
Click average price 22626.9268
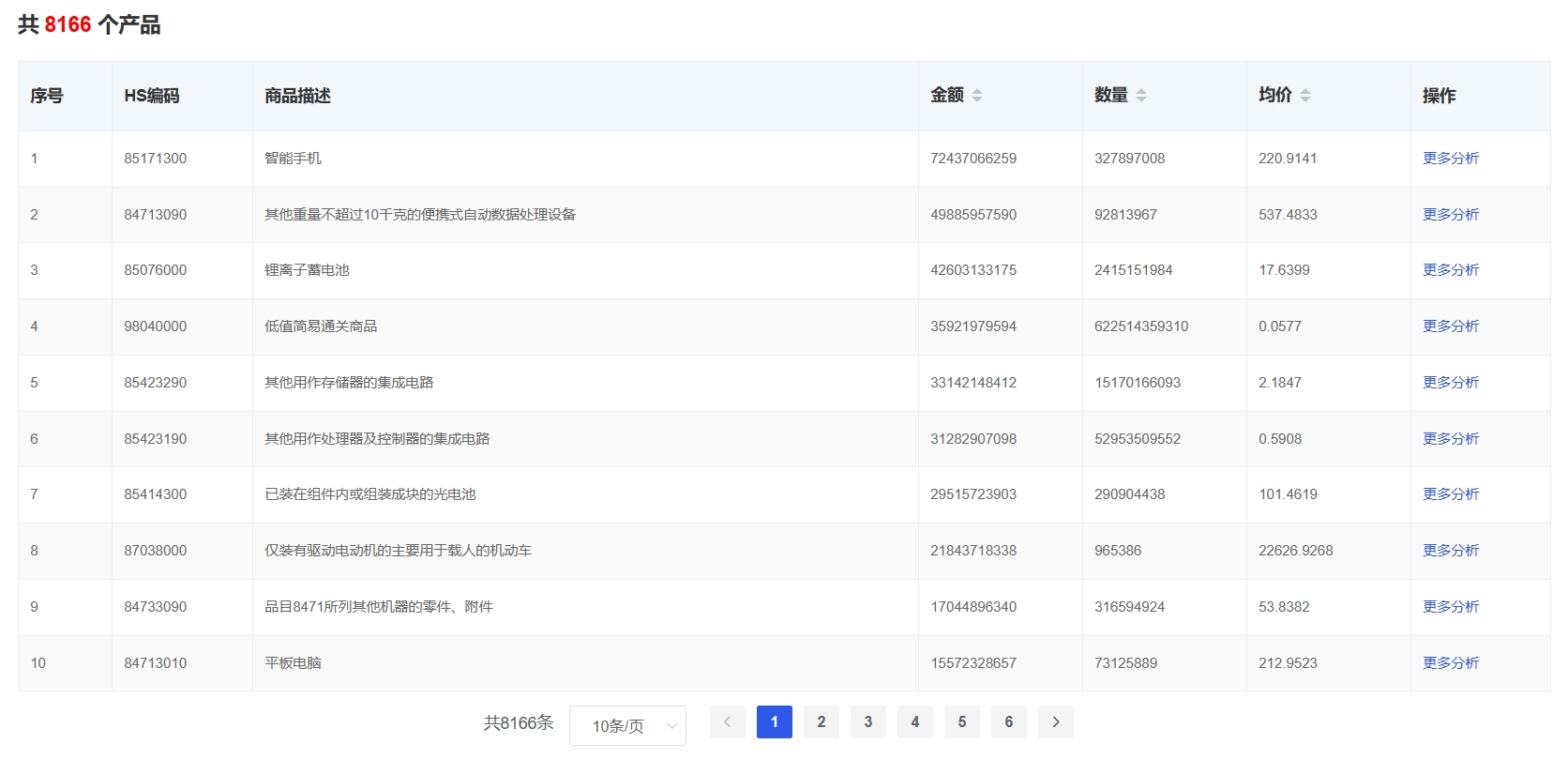[1296, 551]
